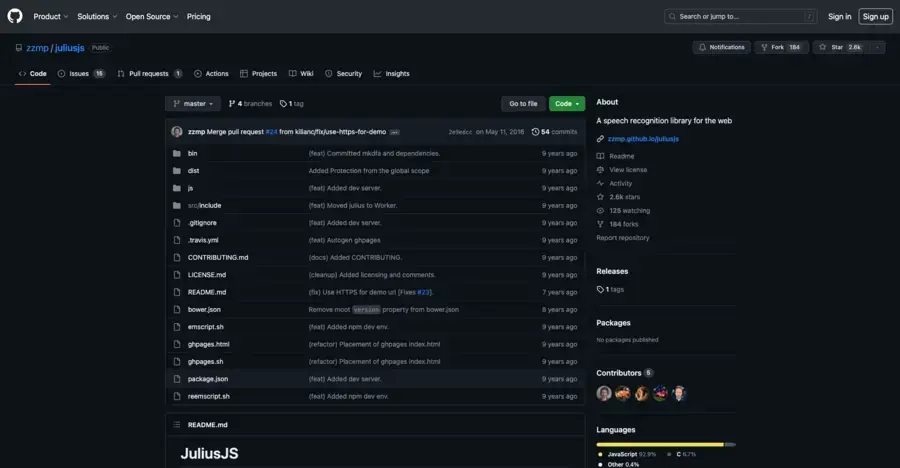The width and height of the screenshot is (900, 468).
Task: Fork the repository with Fork button
Action: pos(781,47)
